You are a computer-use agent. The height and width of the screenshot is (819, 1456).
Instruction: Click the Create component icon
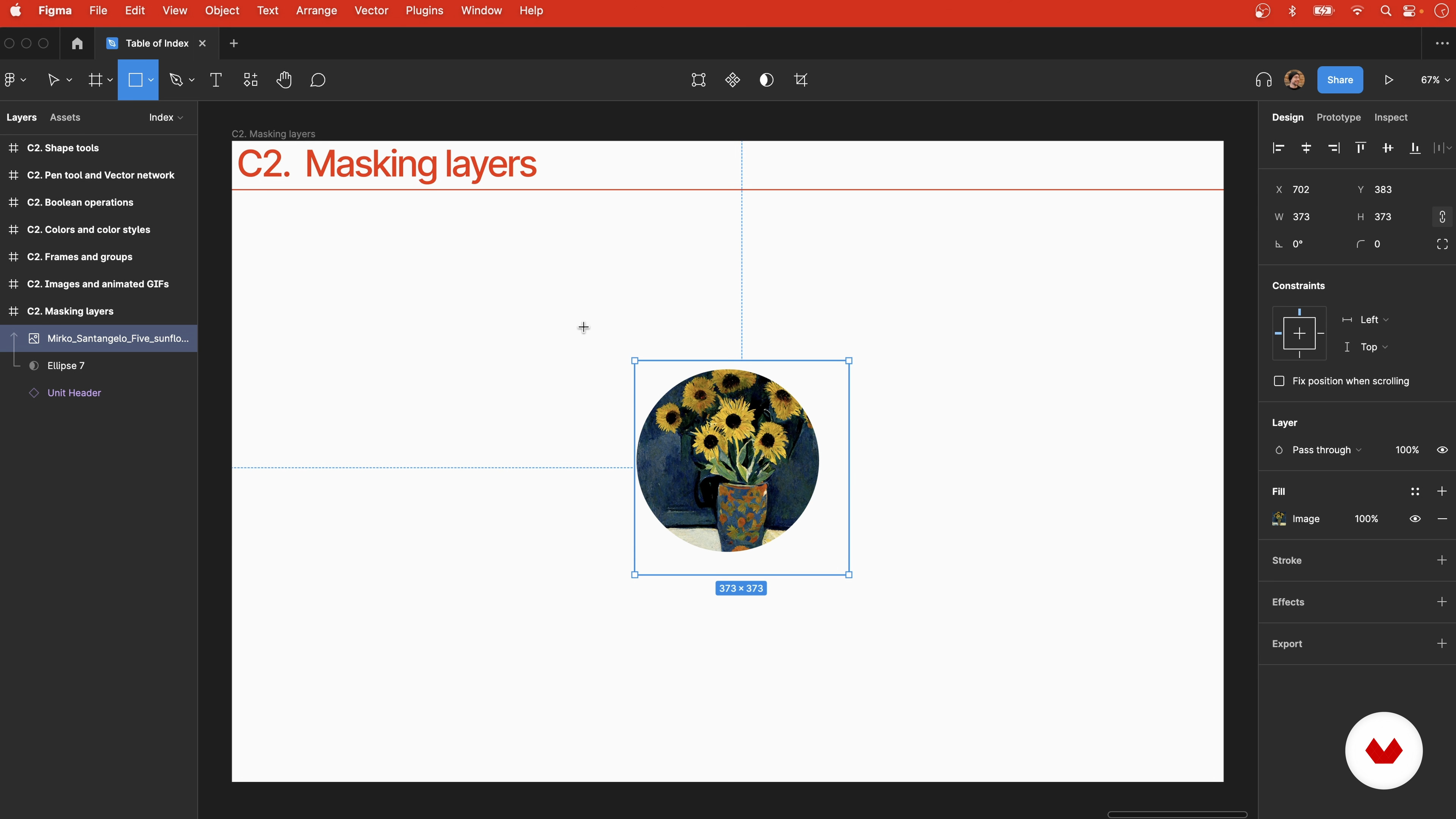pyautogui.click(x=733, y=80)
